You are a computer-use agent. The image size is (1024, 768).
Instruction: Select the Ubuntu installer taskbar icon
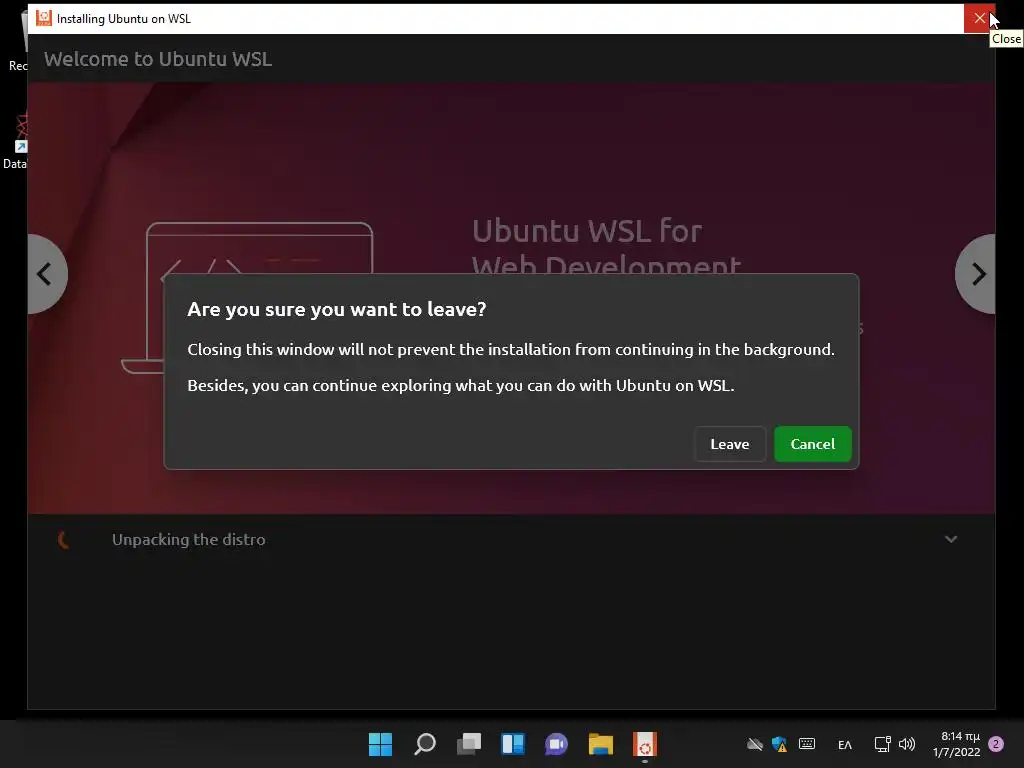[x=645, y=744]
